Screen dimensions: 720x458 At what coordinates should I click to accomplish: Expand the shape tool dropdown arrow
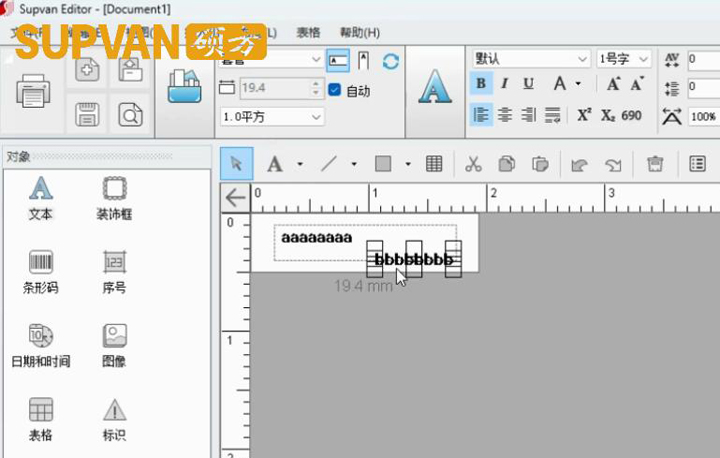[408, 164]
